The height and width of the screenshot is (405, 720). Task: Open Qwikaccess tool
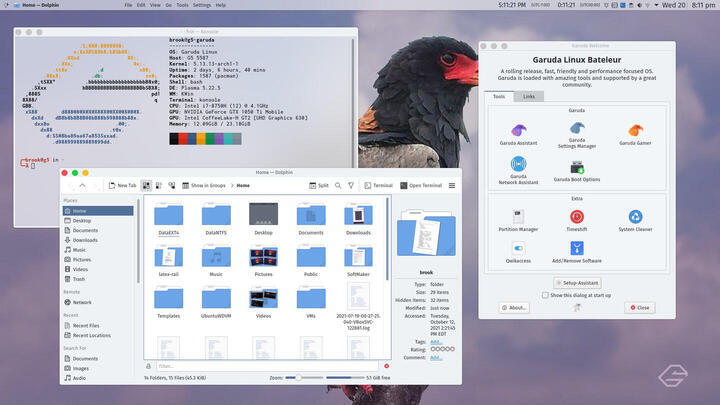pyautogui.click(x=518, y=252)
